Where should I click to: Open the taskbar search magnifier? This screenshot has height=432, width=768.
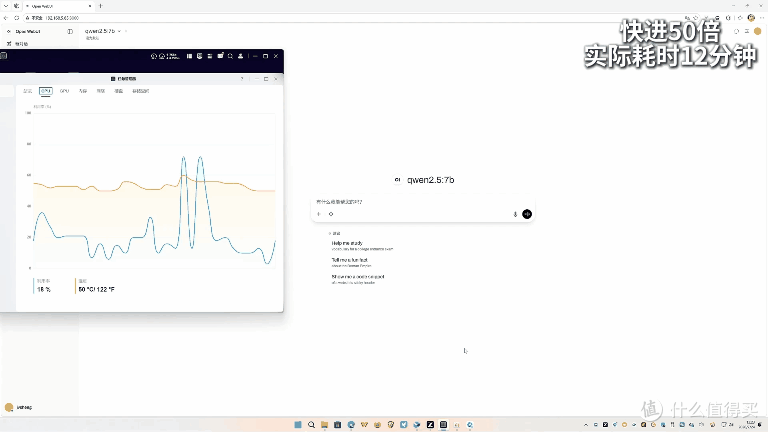point(311,425)
